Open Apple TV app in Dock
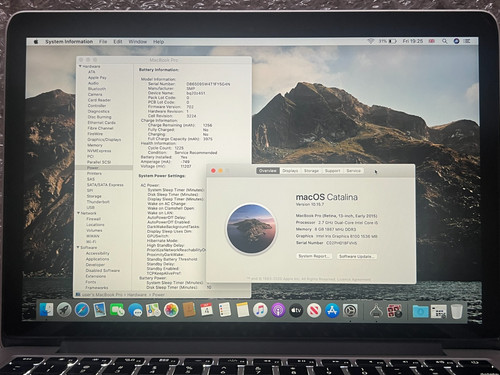This screenshot has height=375, width=500. [x=296, y=310]
